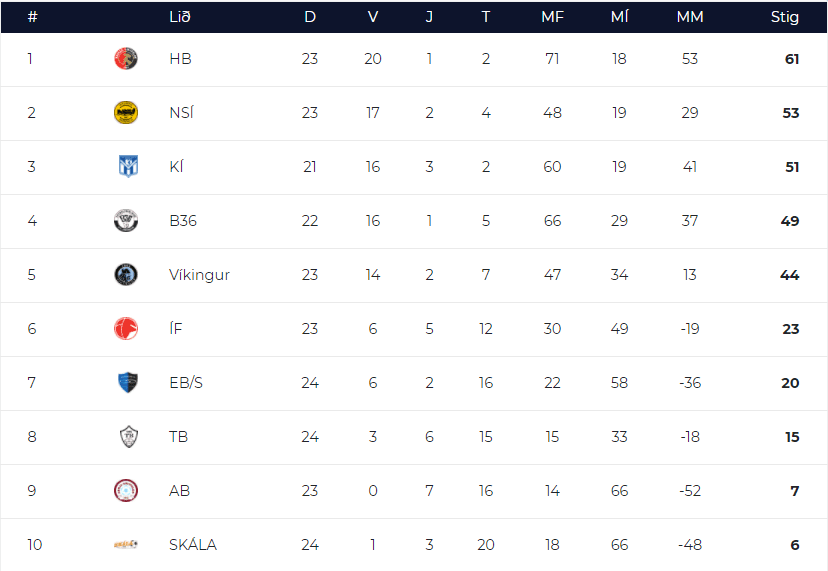Click the B36 team emblem
The image size is (828, 571).
[126, 220]
